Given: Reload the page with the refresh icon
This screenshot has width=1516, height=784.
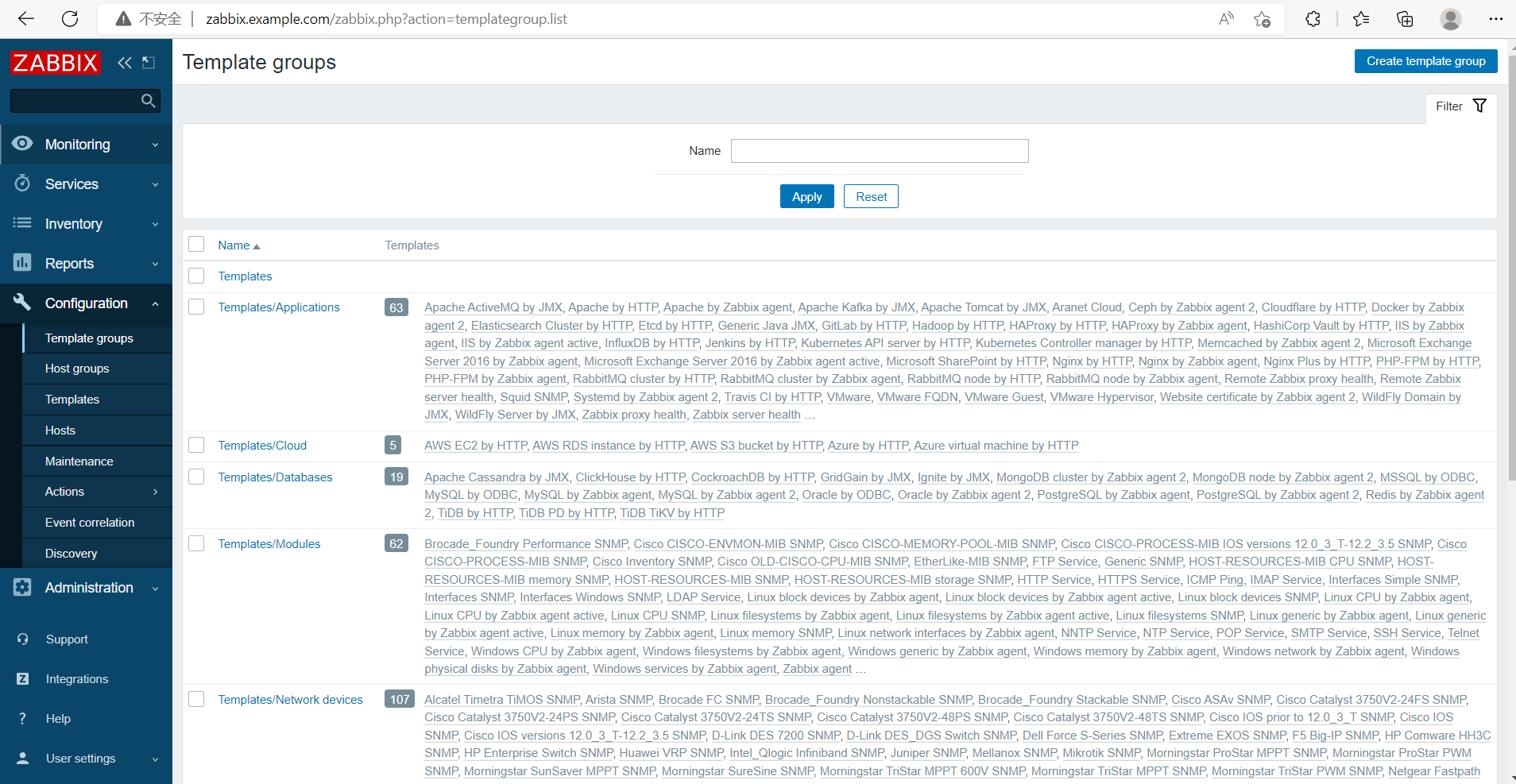Looking at the screenshot, I should coord(70,19).
